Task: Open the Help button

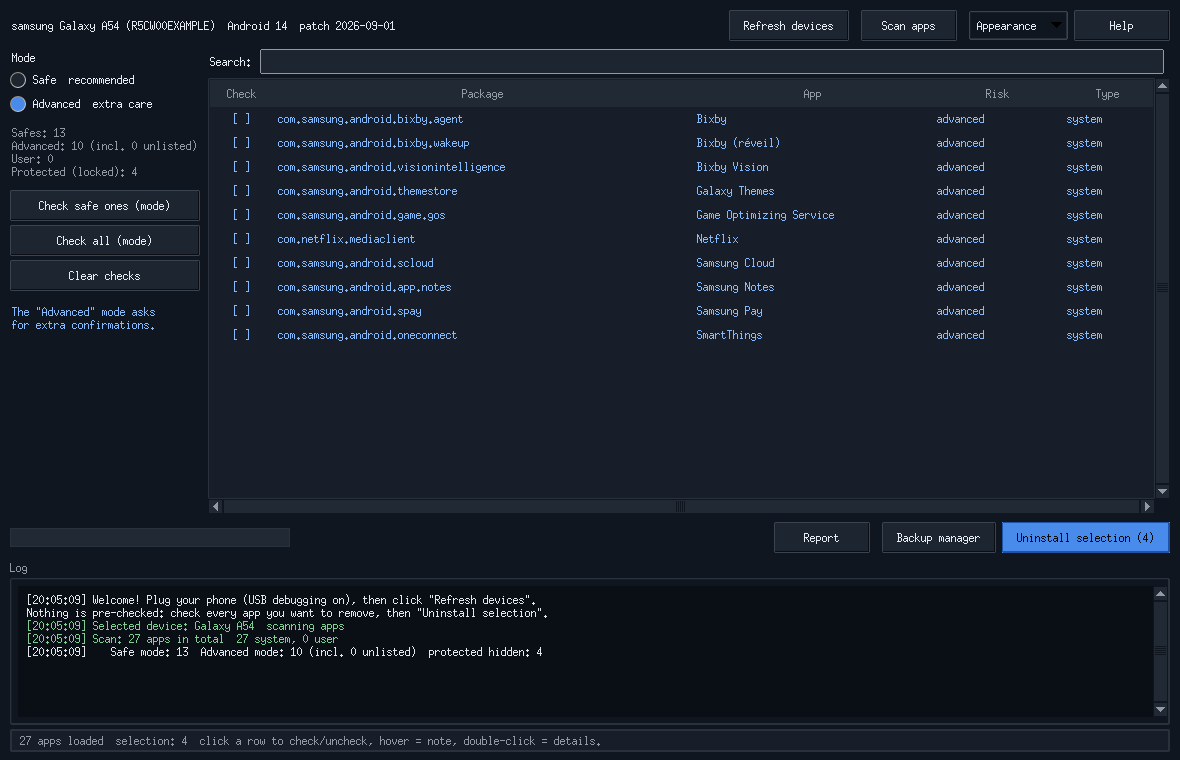Action: tap(1121, 26)
